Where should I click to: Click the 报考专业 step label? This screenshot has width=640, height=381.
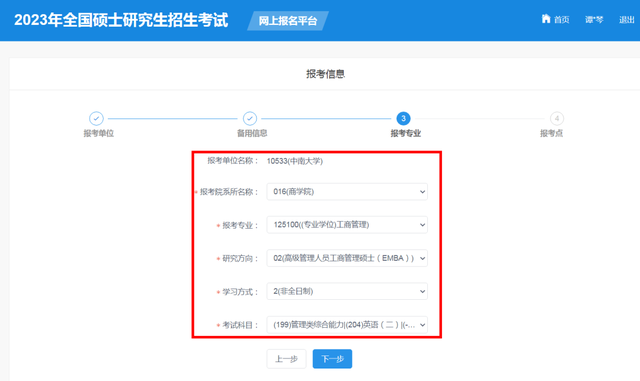(x=406, y=133)
